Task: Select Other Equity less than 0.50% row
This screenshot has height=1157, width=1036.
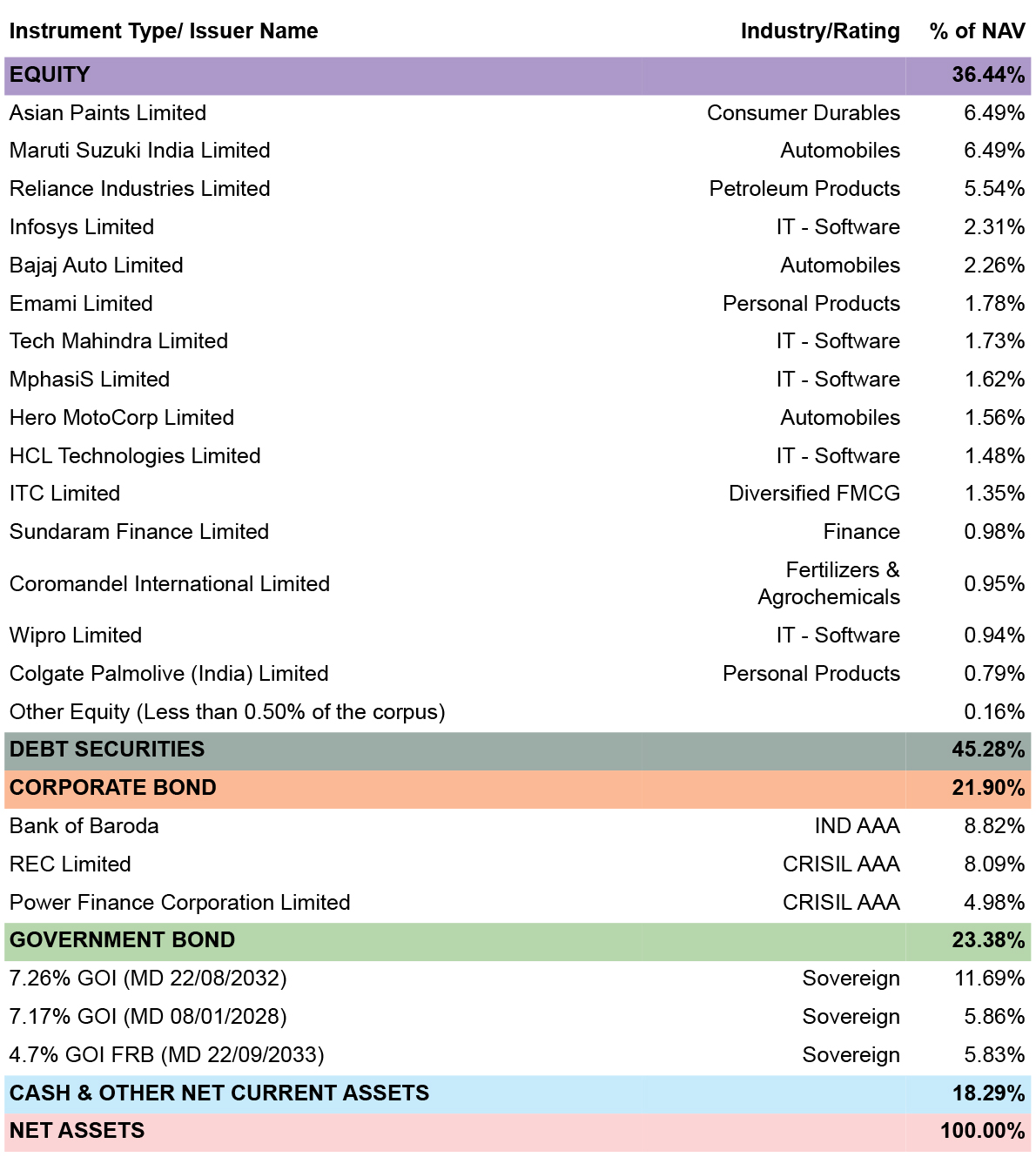Action: coord(517,712)
